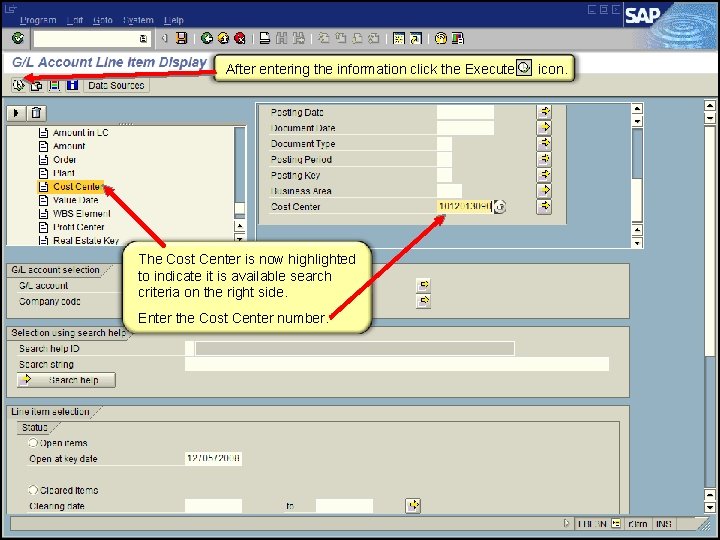
Task: Click the Create New Session icon
Action: click(x=399, y=38)
